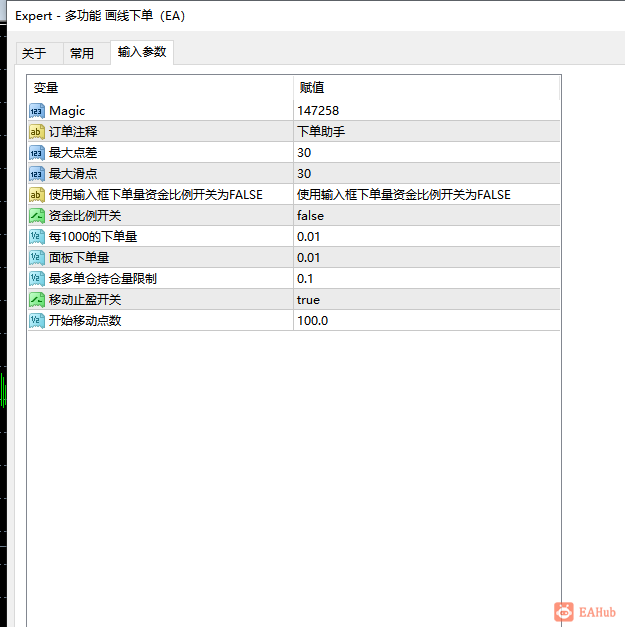Click the double icon beside 每1000的下单量

(x=37, y=237)
